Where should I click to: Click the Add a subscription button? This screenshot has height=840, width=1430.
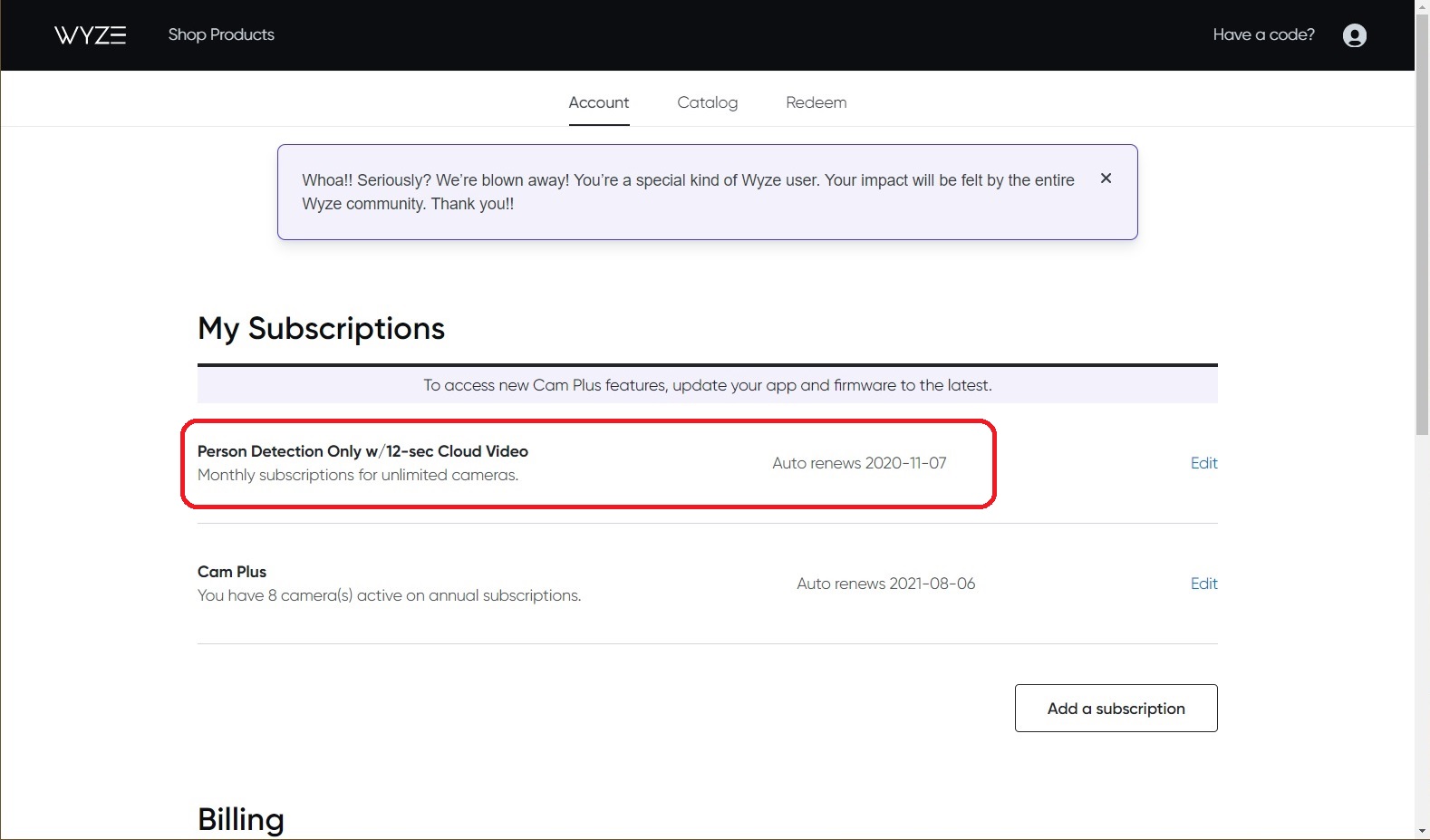point(1116,708)
